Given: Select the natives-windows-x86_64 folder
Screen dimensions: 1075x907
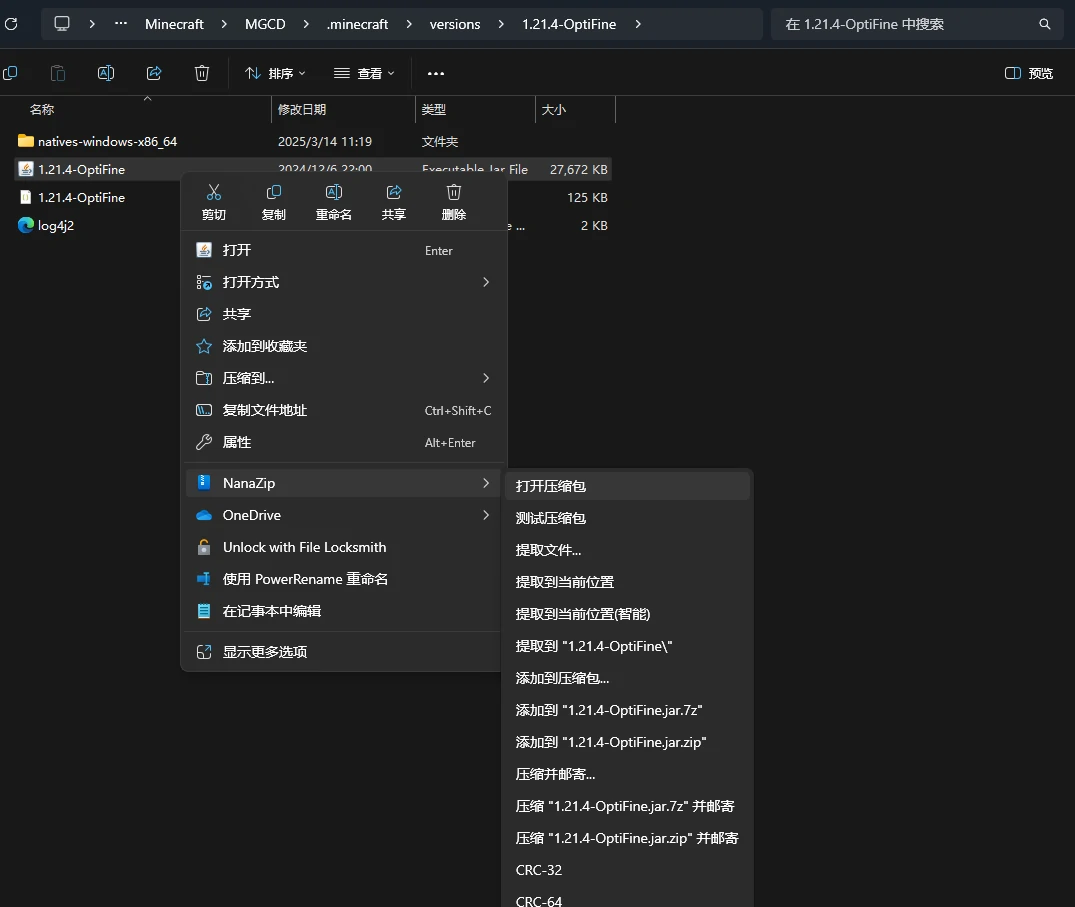Looking at the screenshot, I should 107,142.
